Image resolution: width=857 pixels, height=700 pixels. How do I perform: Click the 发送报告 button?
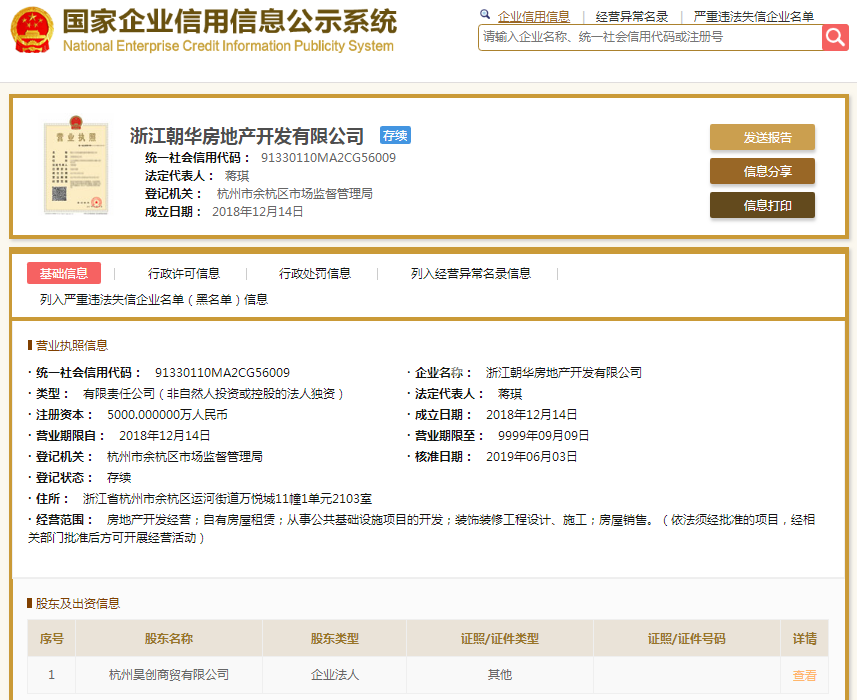click(762, 137)
